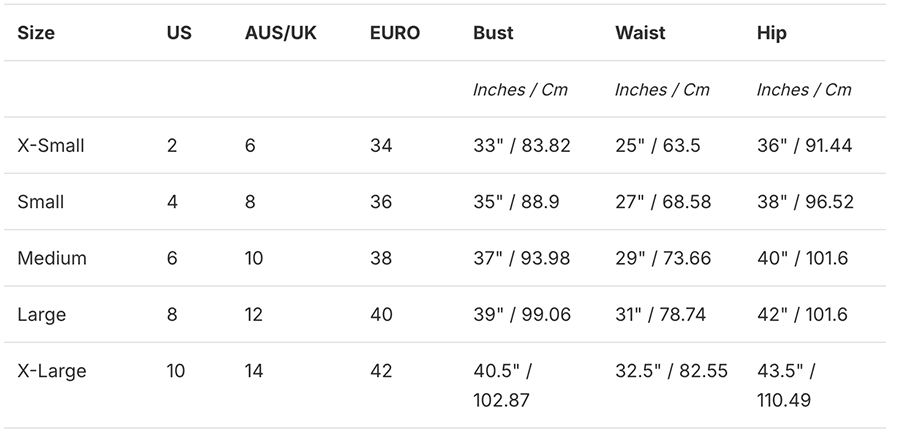Select the Medium row label

tap(52, 258)
